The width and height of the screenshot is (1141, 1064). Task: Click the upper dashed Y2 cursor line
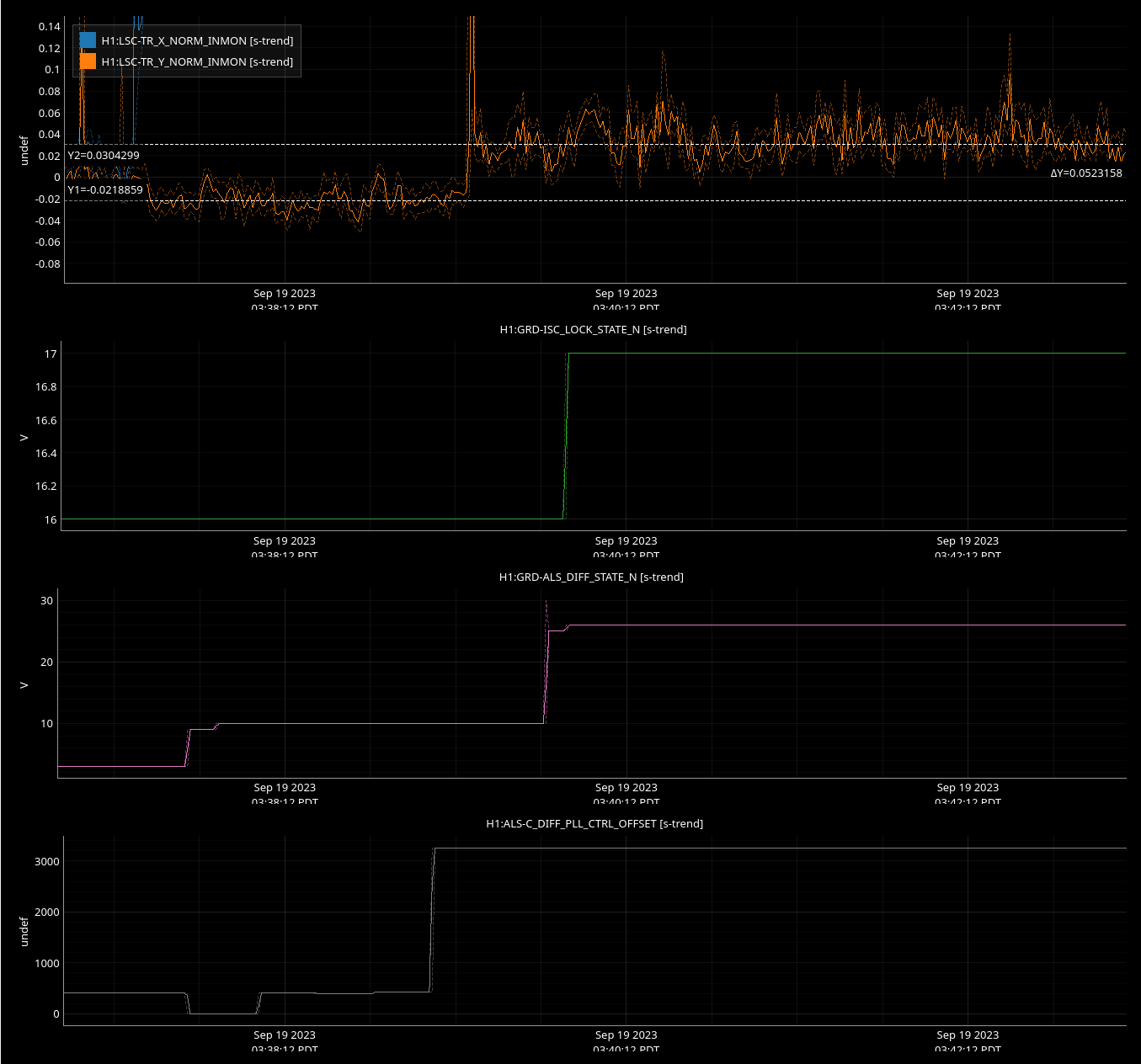(595, 144)
